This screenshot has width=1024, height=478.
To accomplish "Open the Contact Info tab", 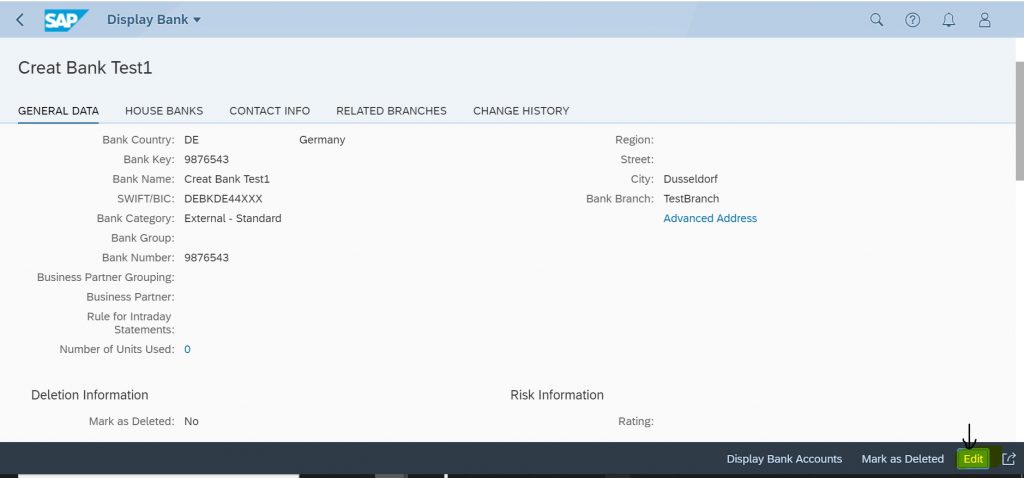I will click(x=270, y=111).
